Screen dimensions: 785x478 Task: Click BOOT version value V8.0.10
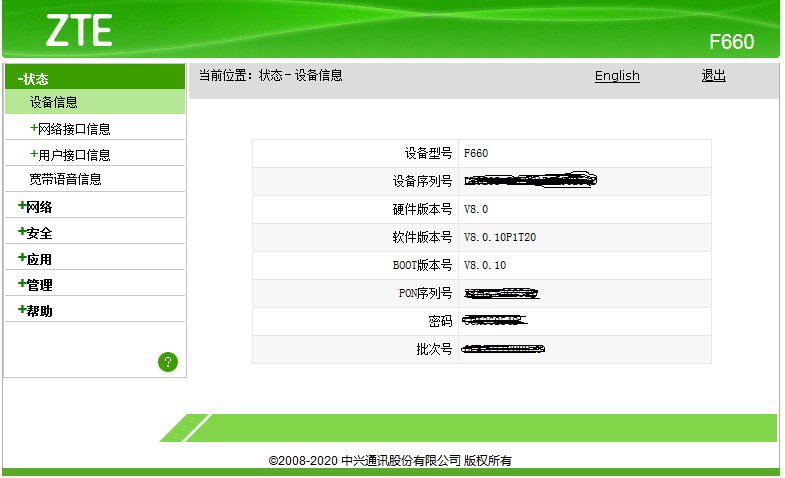(485, 265)
